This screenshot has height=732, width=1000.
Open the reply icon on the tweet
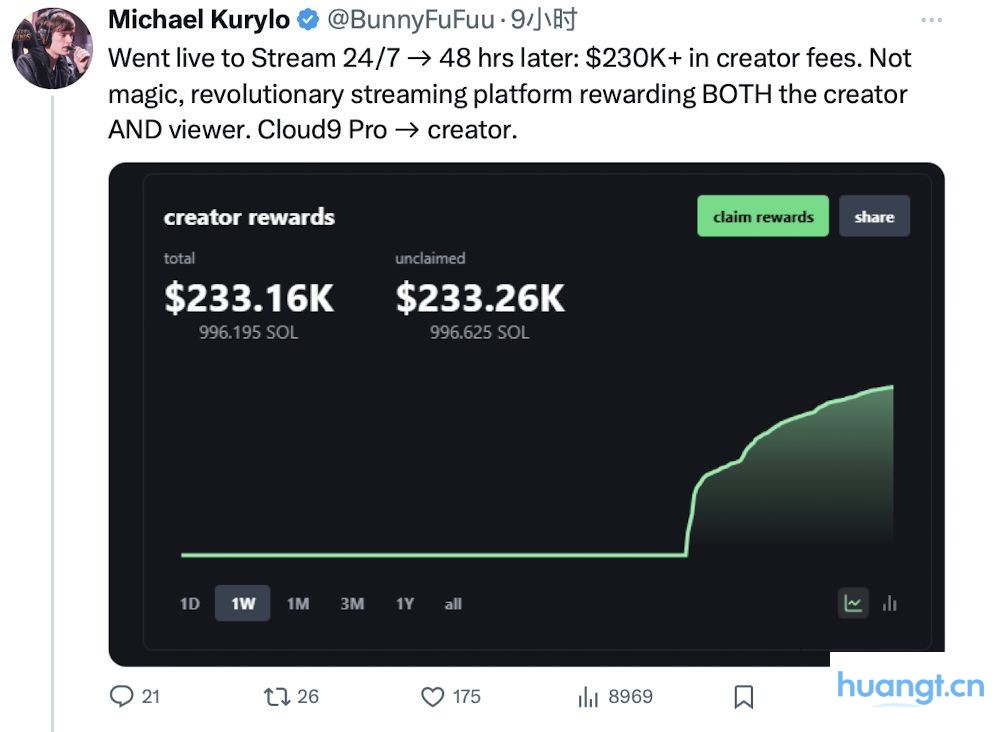(122, 697)
